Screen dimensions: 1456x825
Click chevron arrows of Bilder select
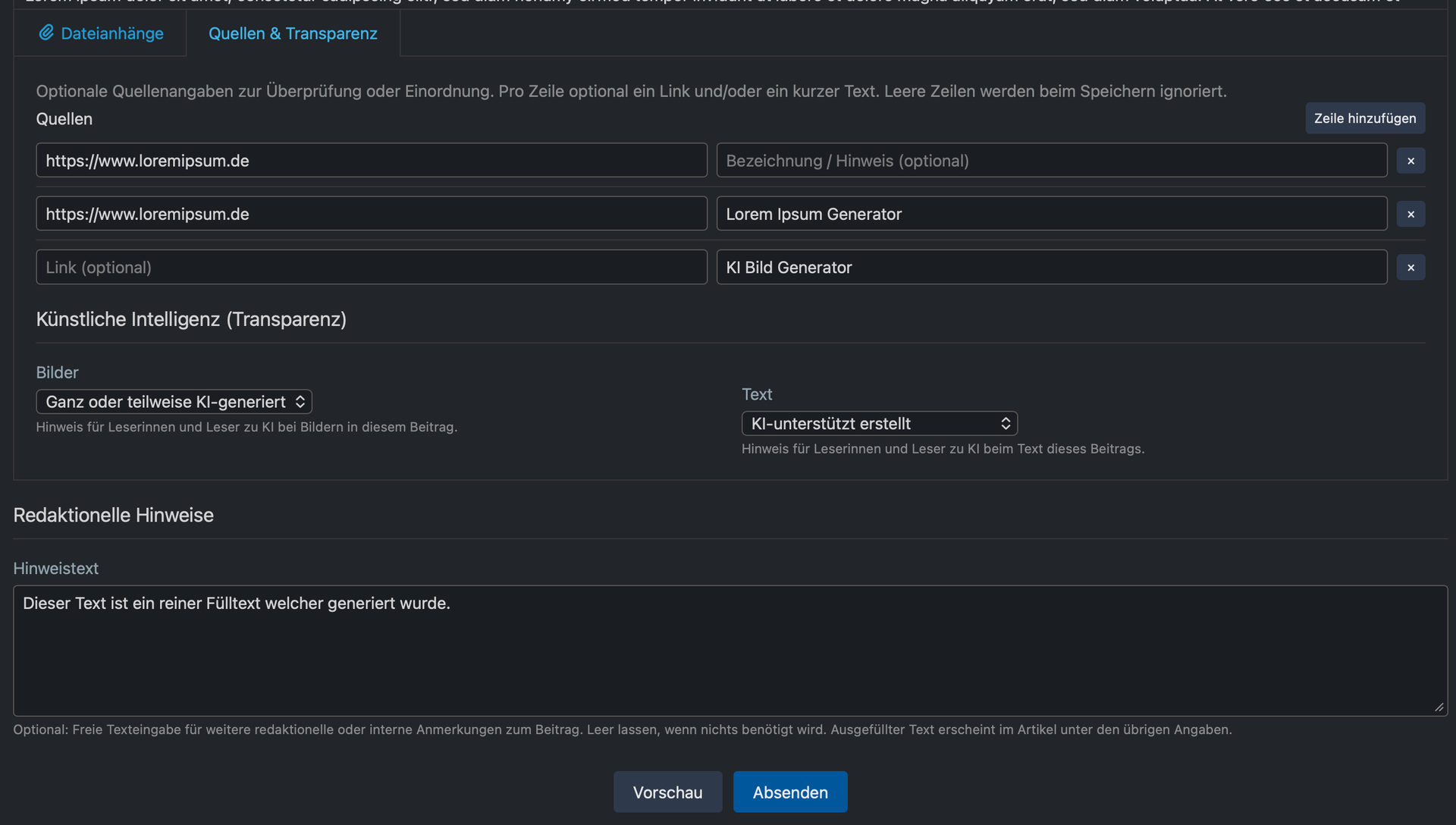[300, 402]
